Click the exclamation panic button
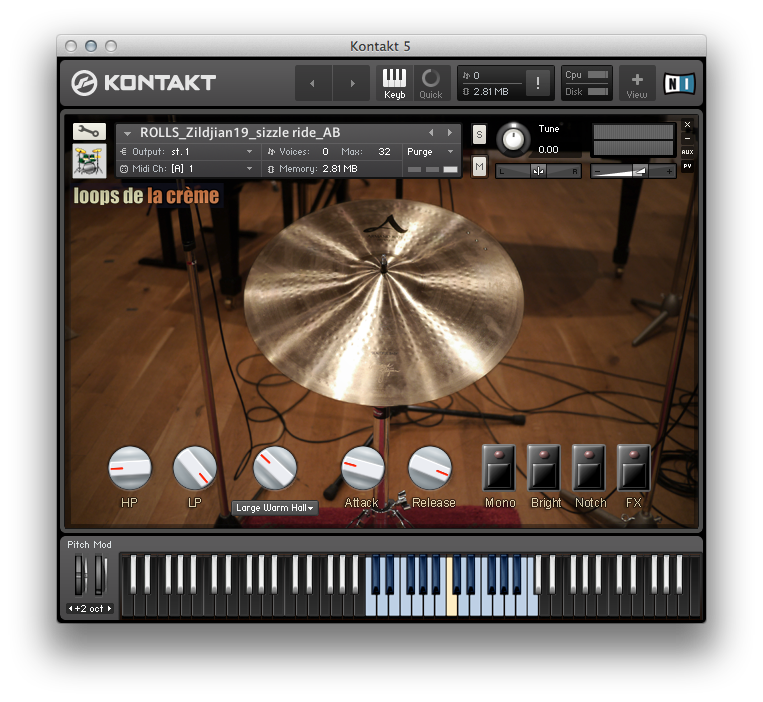 coord(538,84)
